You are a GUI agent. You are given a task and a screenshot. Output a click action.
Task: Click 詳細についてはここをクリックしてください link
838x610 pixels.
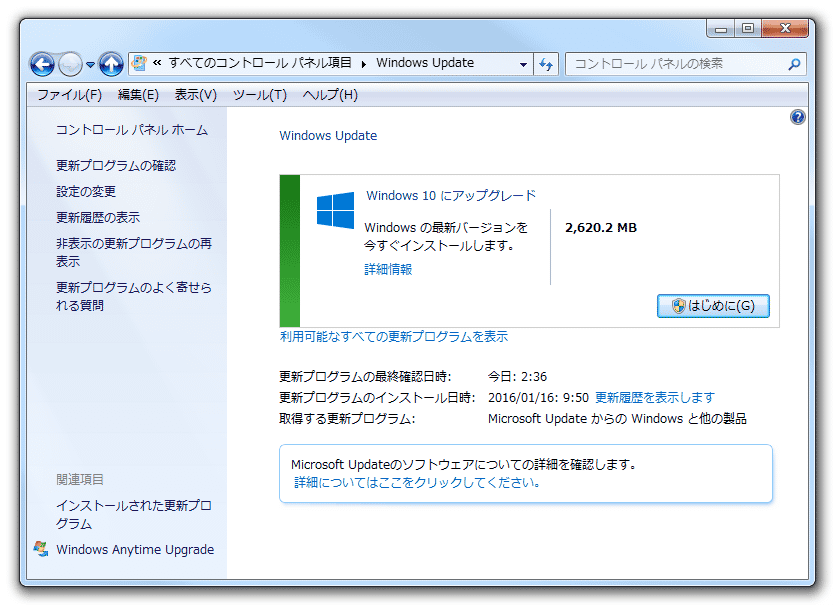417,483
